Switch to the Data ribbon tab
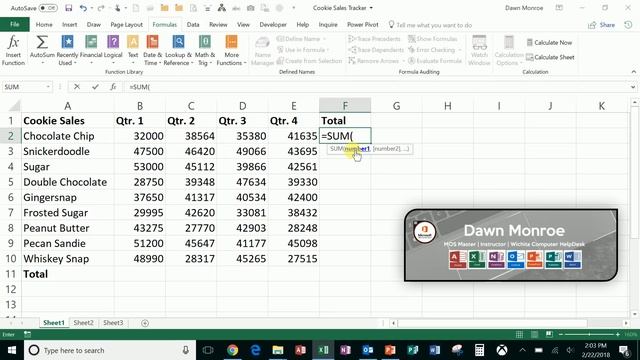The width and height of the screenshot is (640, 360). tap(193, 24)
